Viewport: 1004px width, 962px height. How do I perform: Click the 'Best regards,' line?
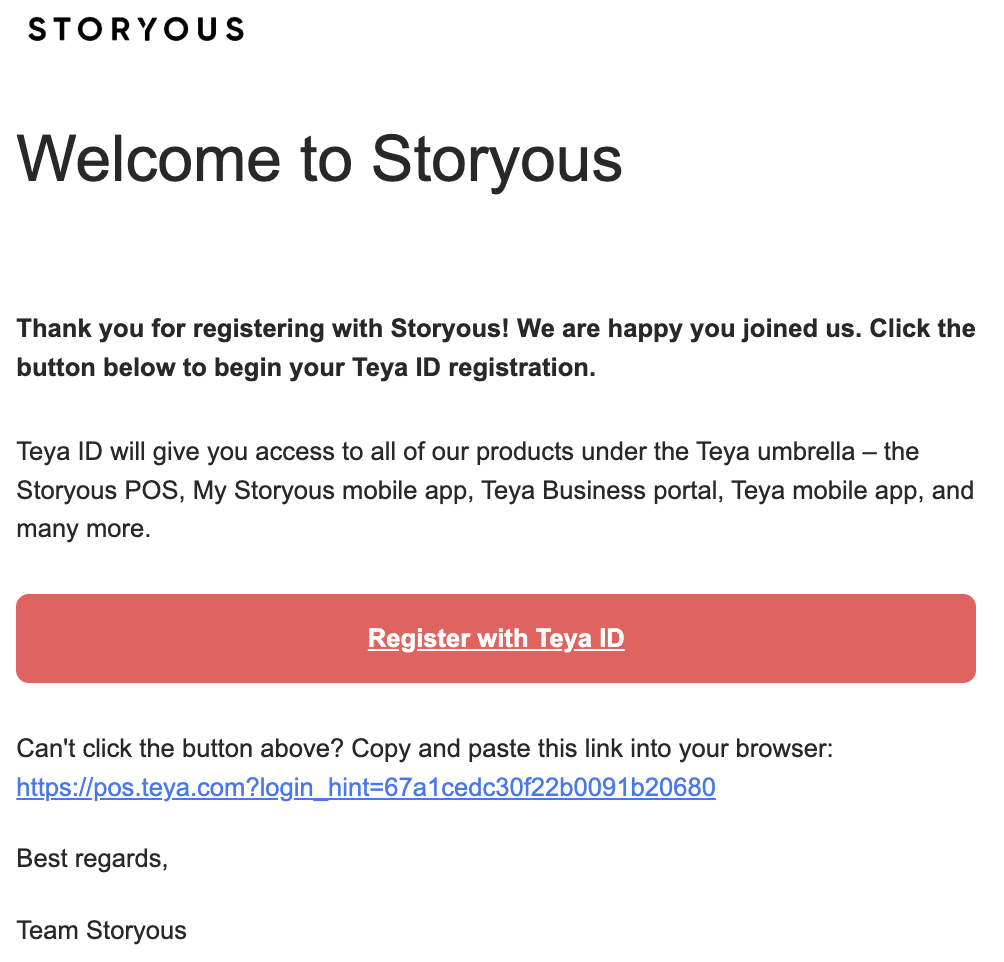point(92,858)
